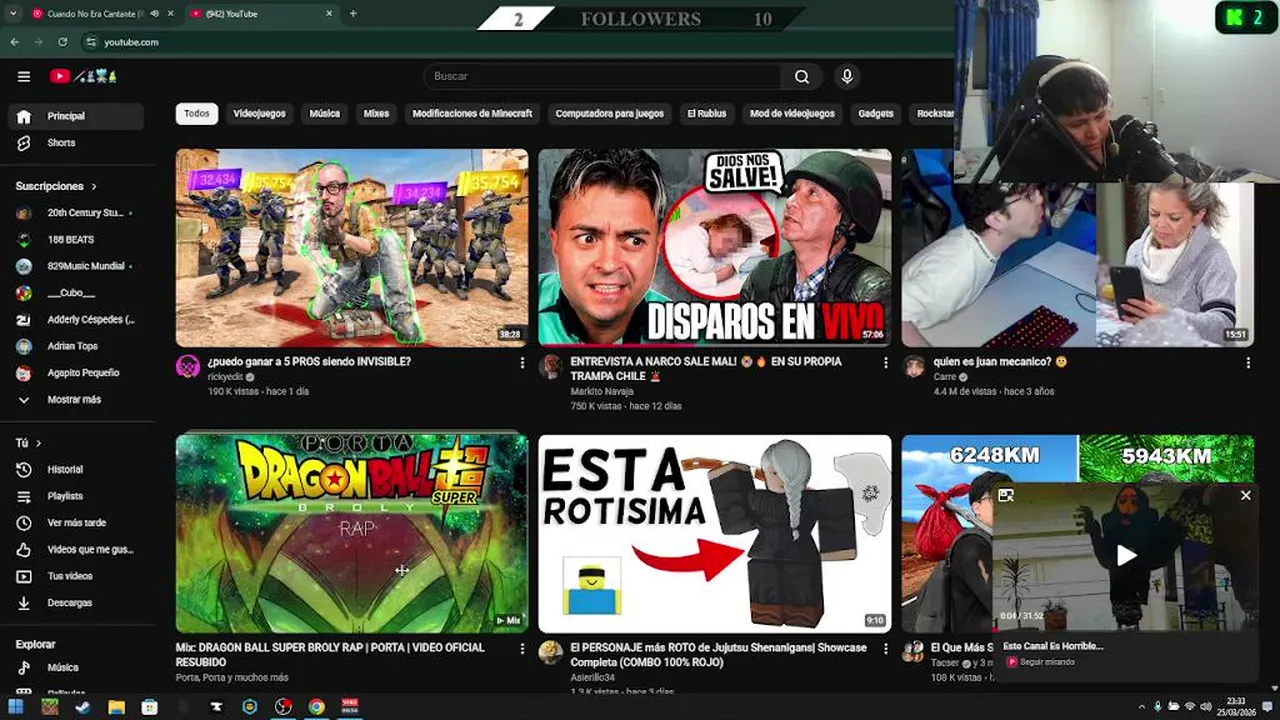
Task: Open the DISPAROS EN VIVO video thumbnail
Action: (714, 247)
